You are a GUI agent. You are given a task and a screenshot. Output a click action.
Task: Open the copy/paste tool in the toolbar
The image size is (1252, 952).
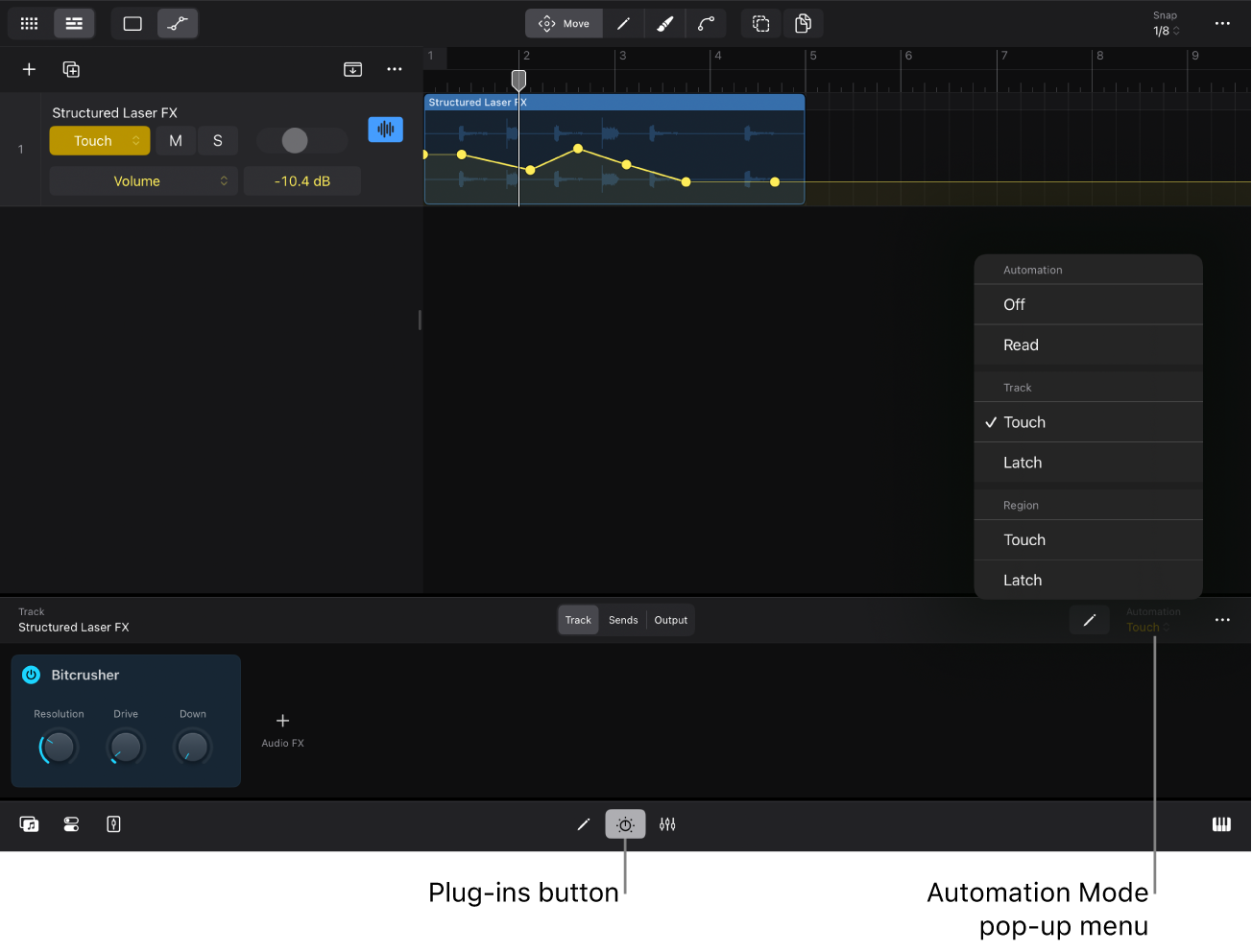click(804, 23)
